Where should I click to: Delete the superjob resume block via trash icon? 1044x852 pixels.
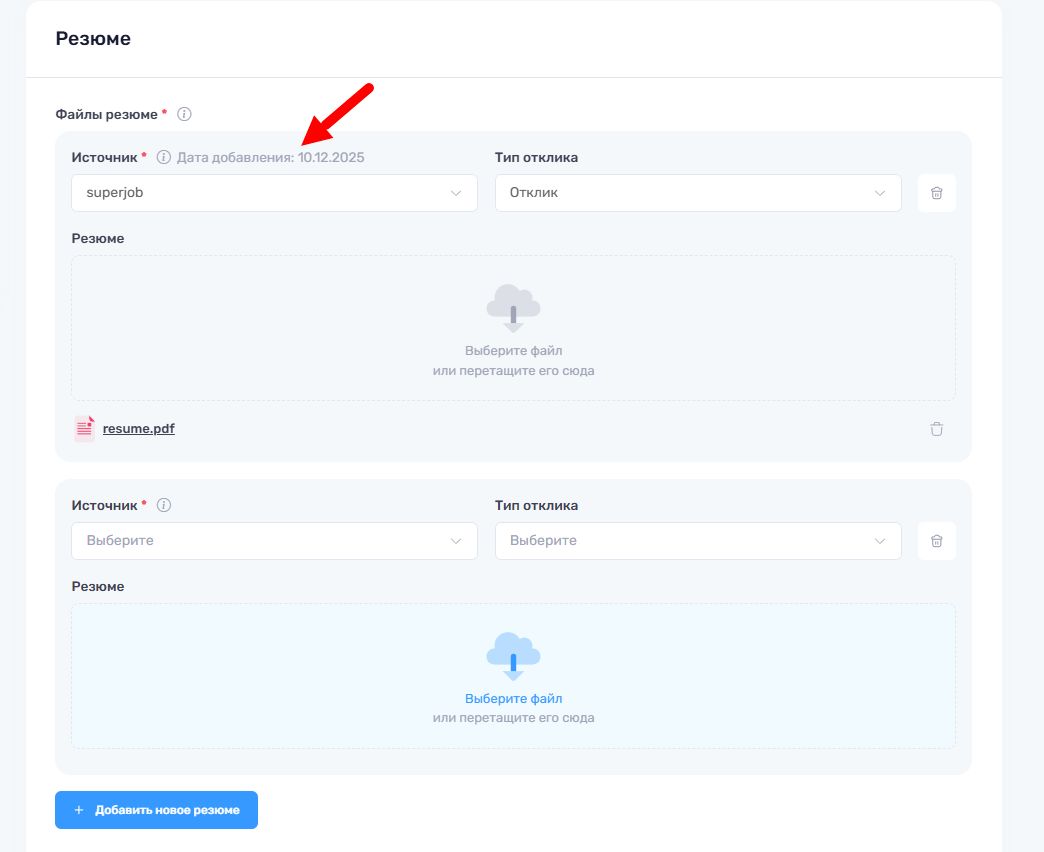(x=936, y=193)
